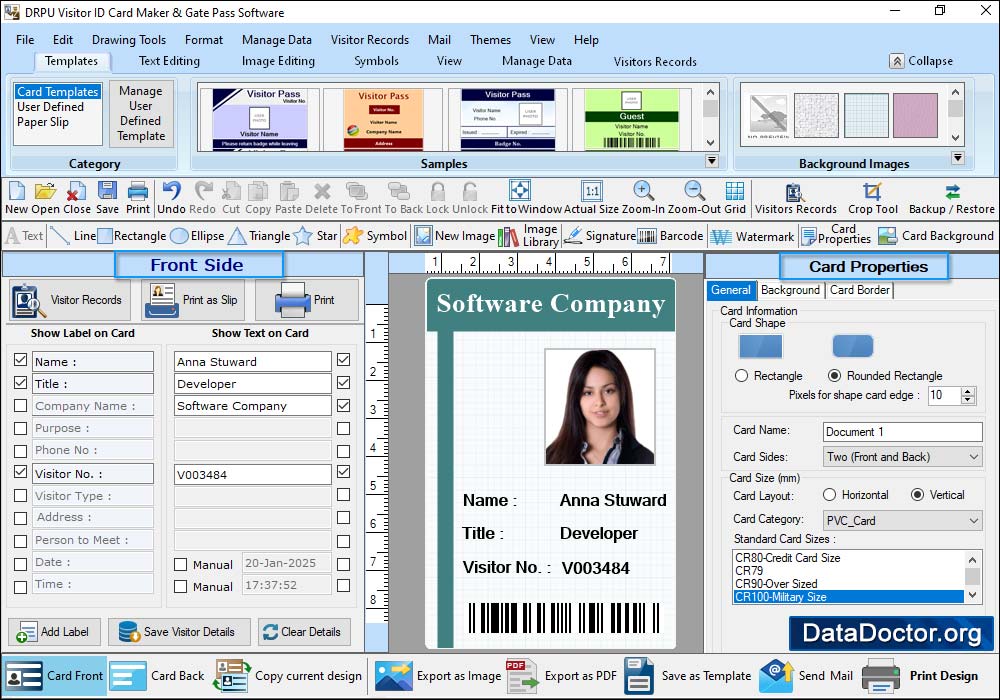This screenshot has width=1000, height=700.
Task: Uncheck the Name label checkbox
Action: [x=20, y=360]
